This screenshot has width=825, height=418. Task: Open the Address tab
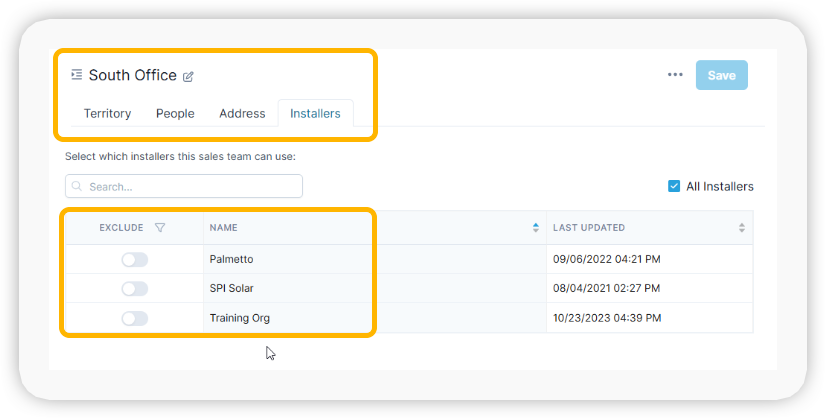(x=242, y=113)
